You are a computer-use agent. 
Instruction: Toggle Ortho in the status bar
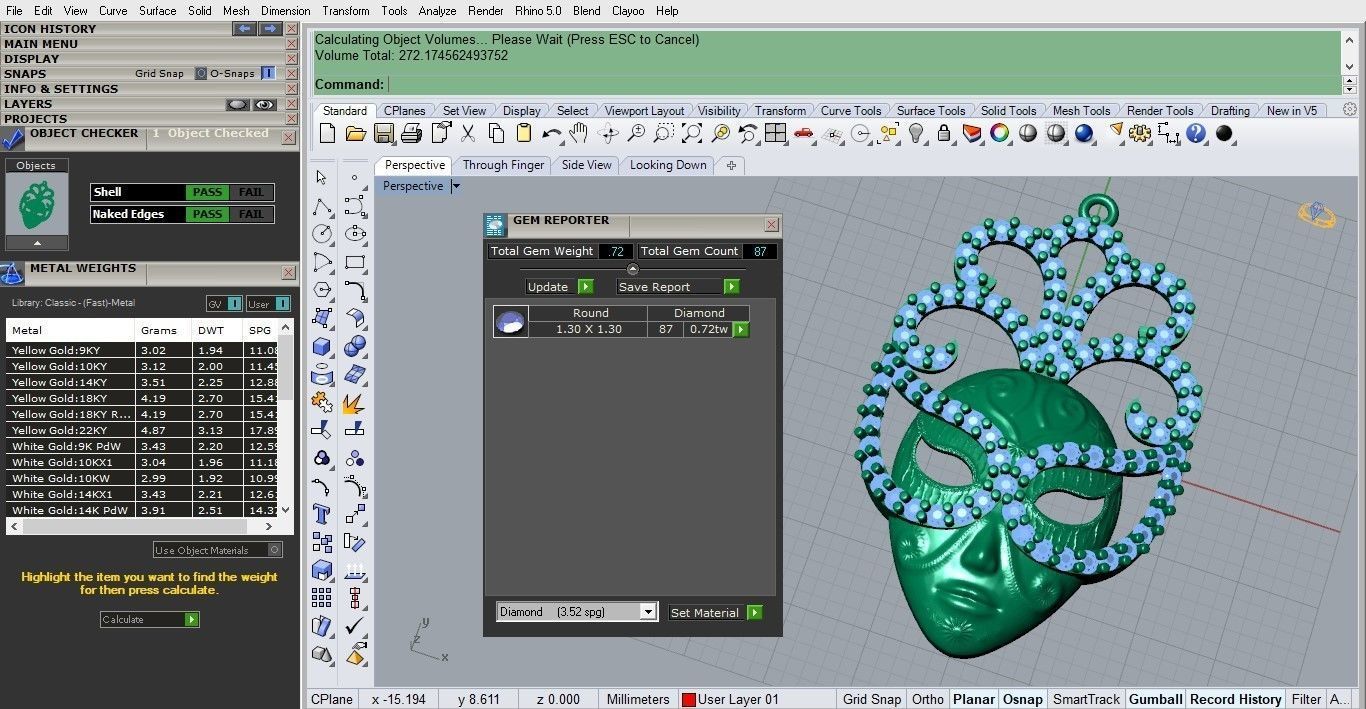[927, 699]
